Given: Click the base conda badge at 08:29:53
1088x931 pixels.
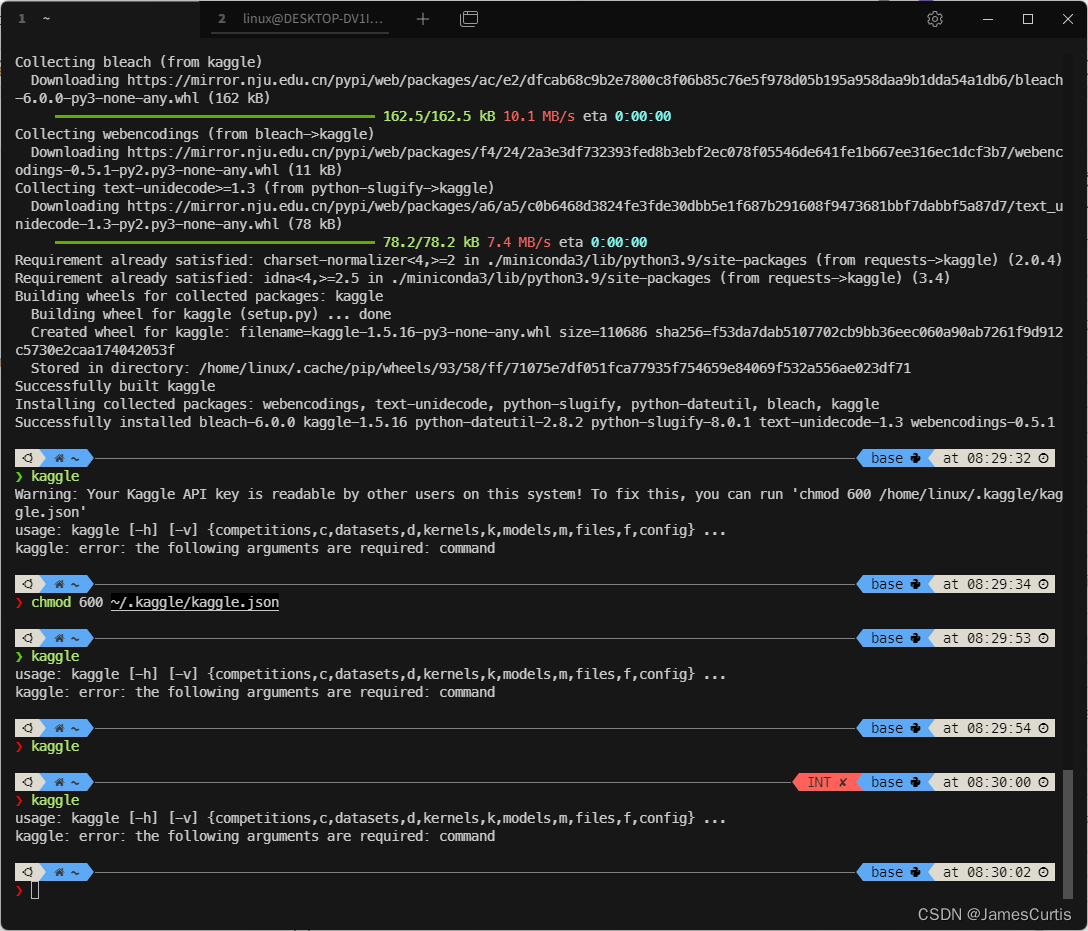Looking at the screenshot, I should [x=895, y=638].
